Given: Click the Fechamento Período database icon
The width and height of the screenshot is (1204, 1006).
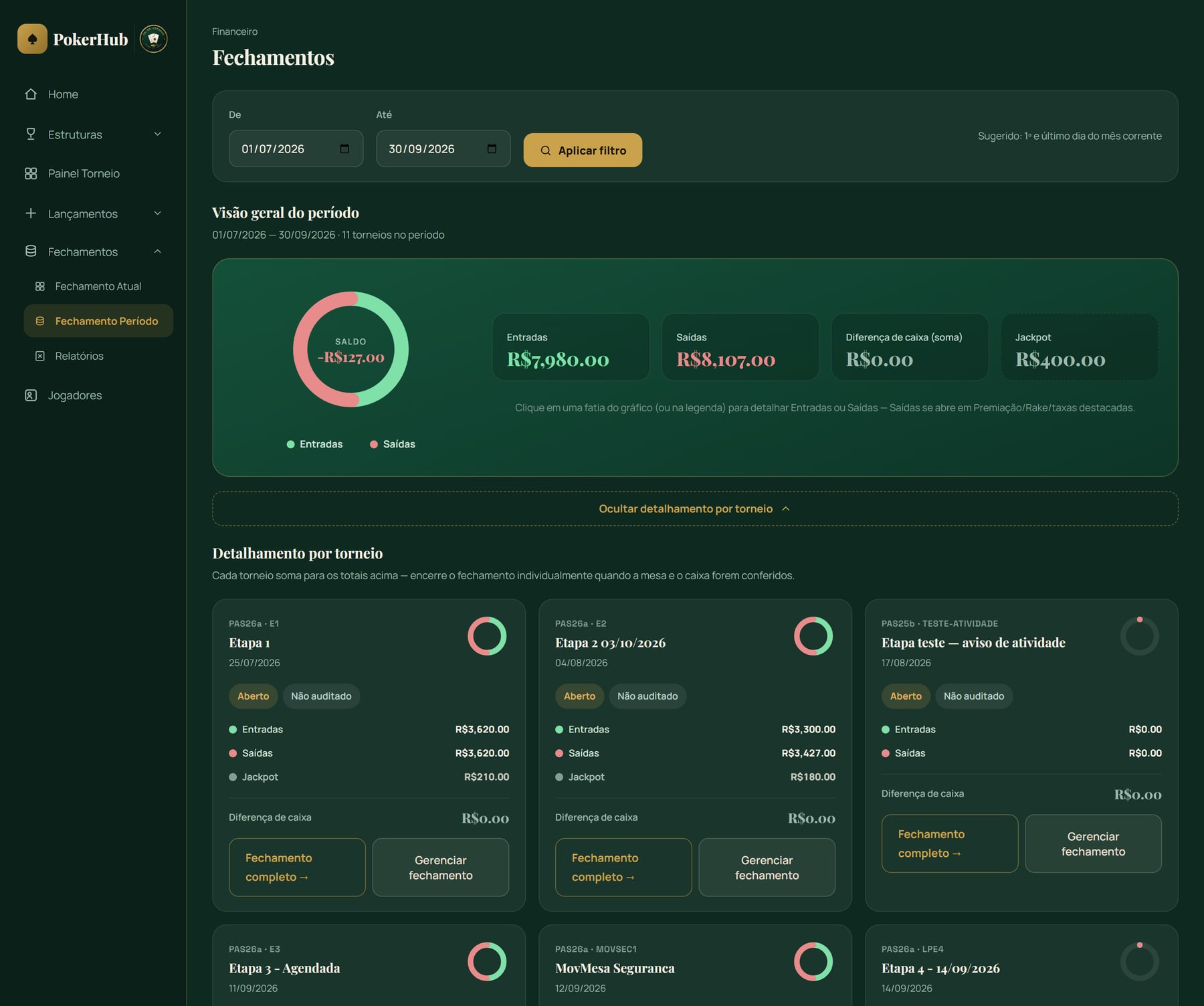Looking at the screenshot, I should [x=40, y=321].
